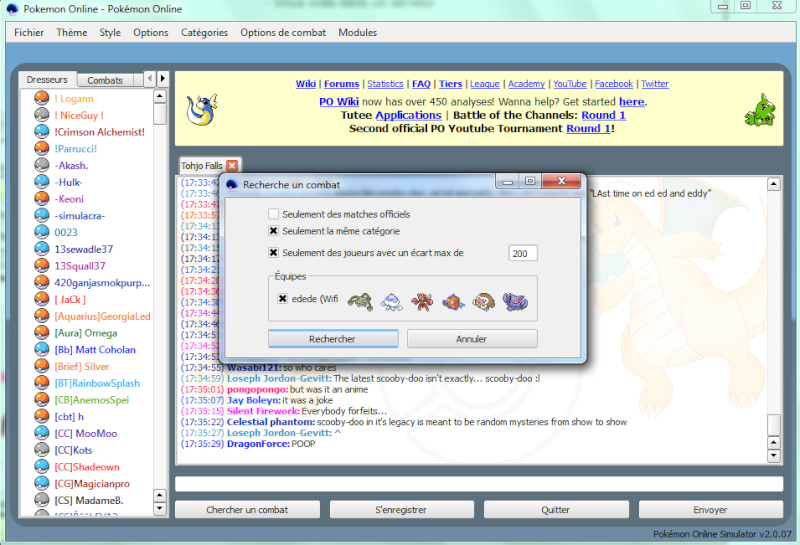Image resolution: width=800 pixels, height=545 pixels.
Task: Click the Chercher un combat button
Action: click(x=247, y=509)
